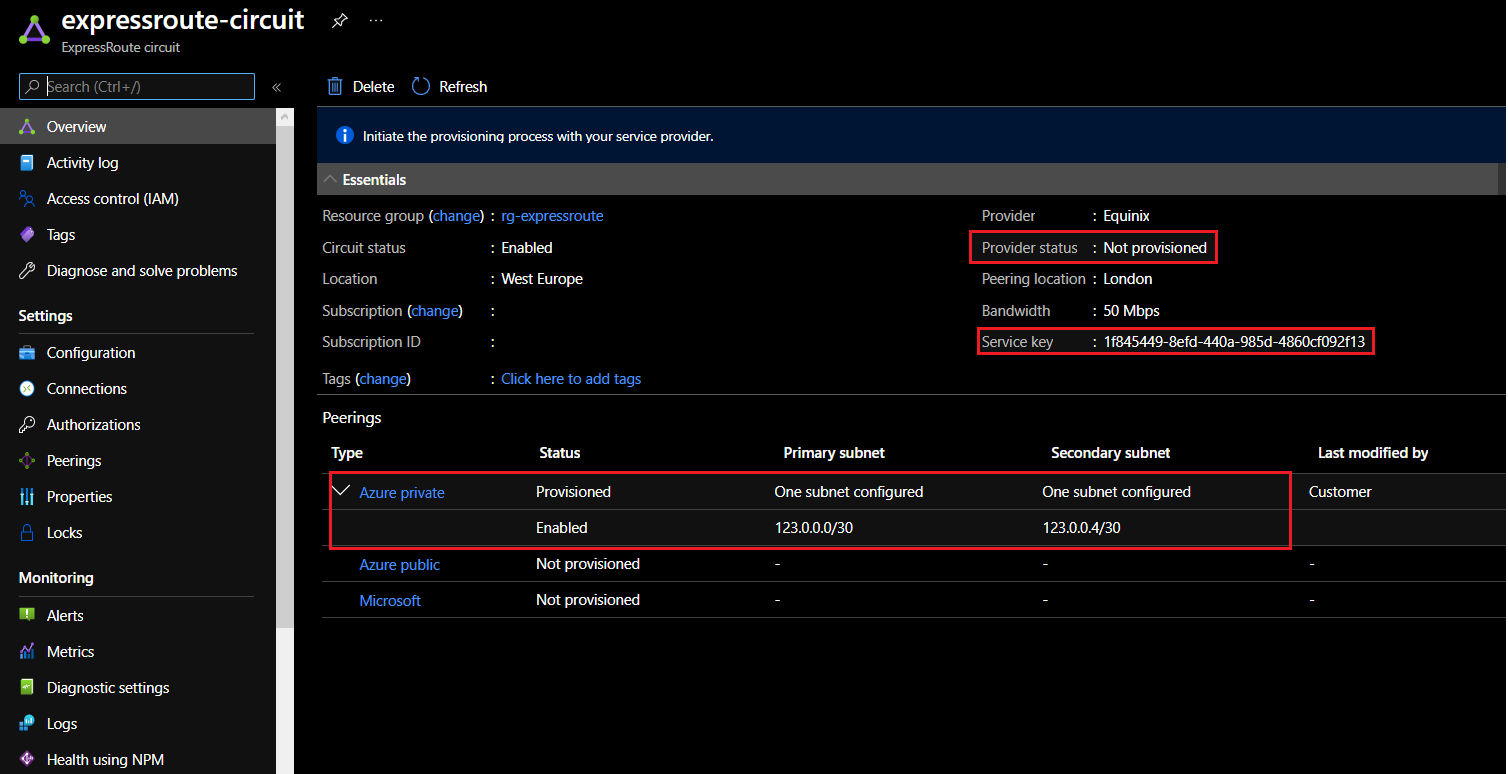The width and height of the screenshot is (1508, 774).
Task: Click the Peering location London value
Action: [1128, 279]
